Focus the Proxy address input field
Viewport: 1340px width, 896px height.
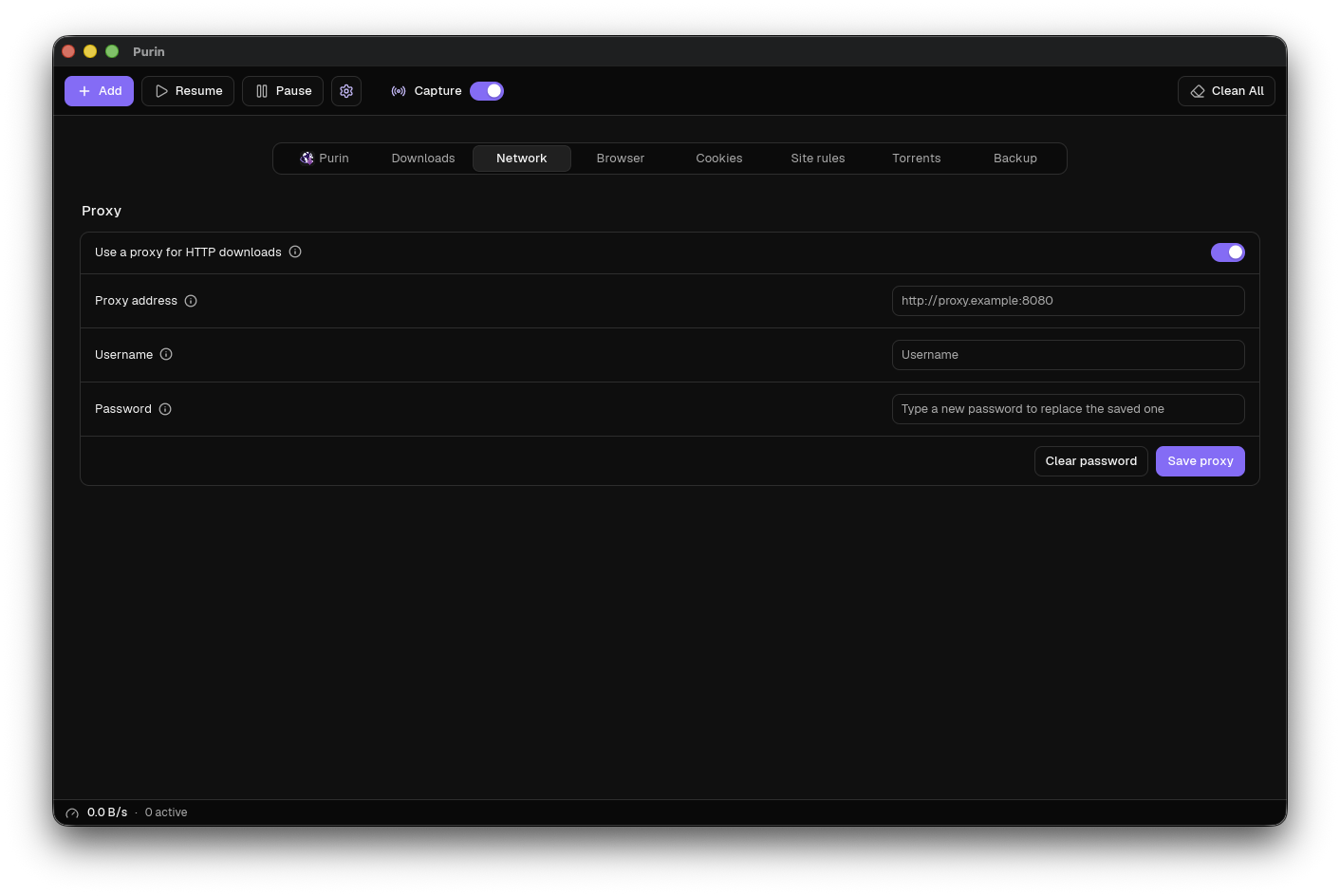pos(1069,301)
